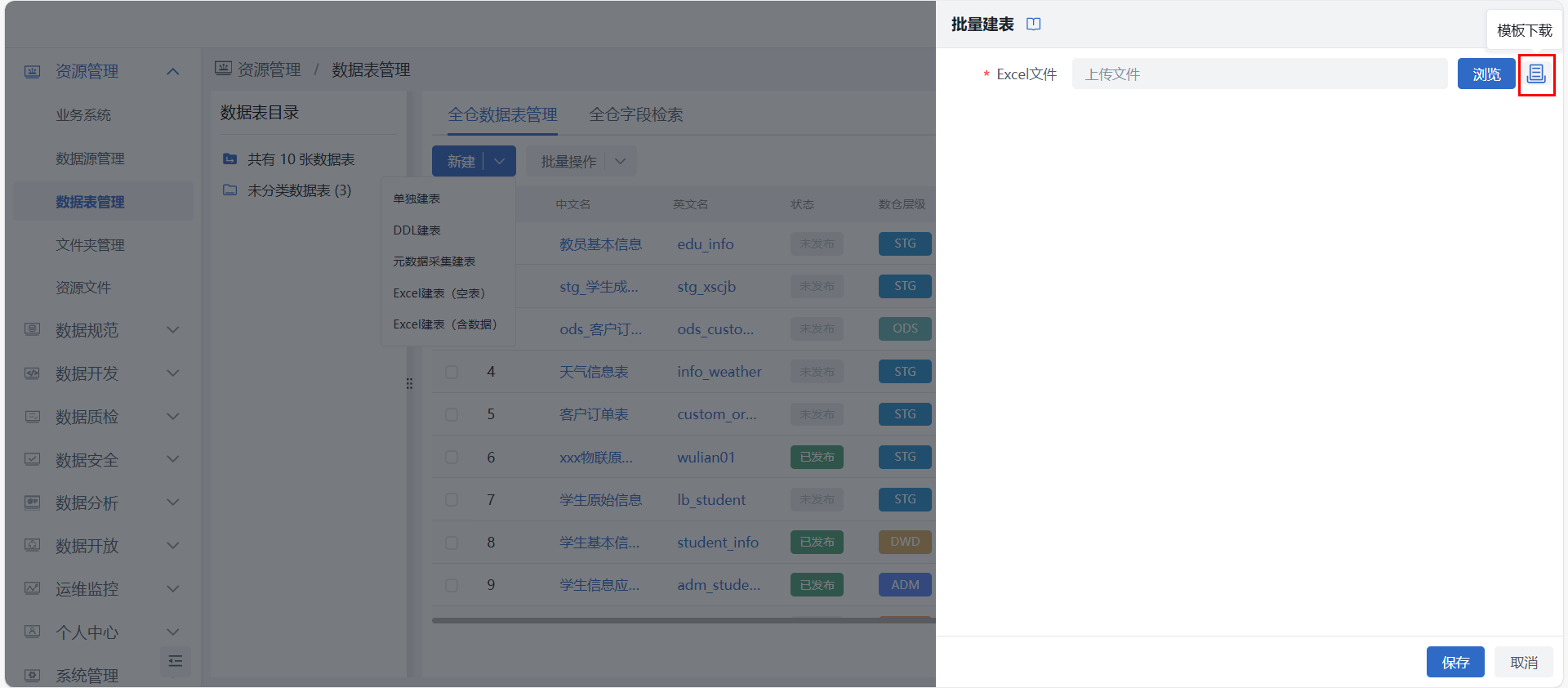1568x688 pixels.
Task: Click the template download icon
Action: click(1536, 74)
